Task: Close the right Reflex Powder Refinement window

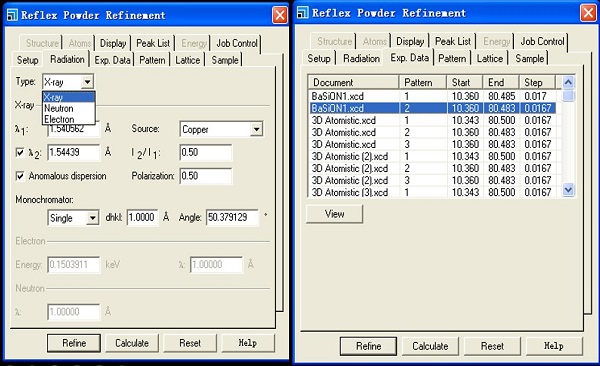Action: tap(588, 13)
